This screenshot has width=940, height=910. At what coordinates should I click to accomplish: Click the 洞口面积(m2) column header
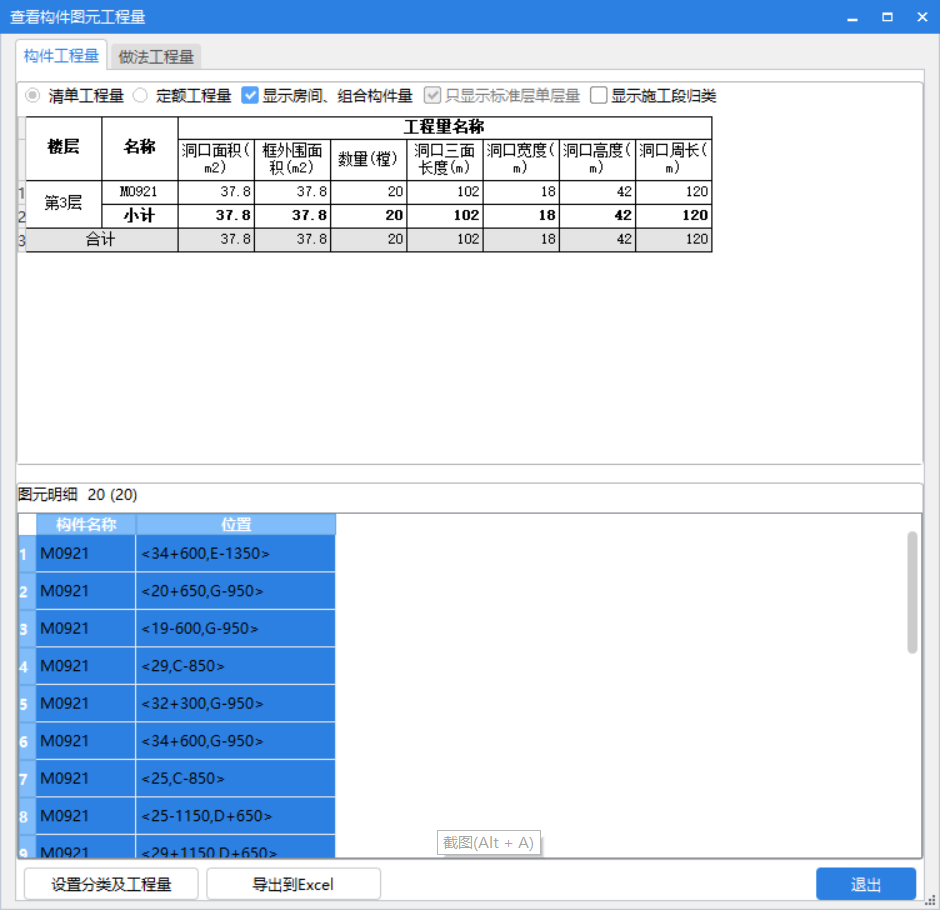click(216, 159)
